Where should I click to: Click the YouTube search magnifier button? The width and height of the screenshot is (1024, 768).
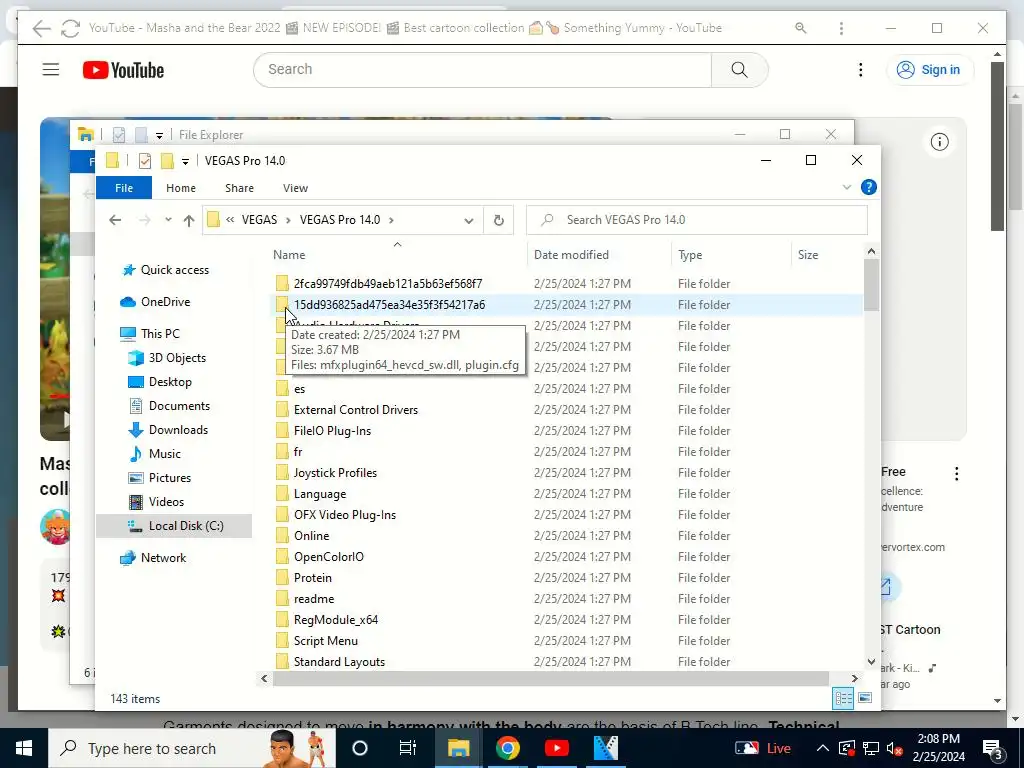pos(739,70)
